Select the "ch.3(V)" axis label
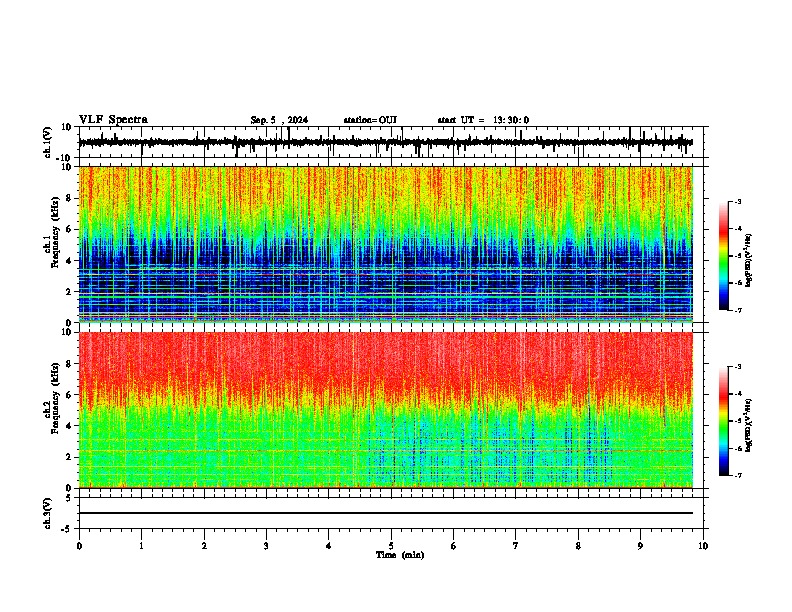 [x=48, y=514]
